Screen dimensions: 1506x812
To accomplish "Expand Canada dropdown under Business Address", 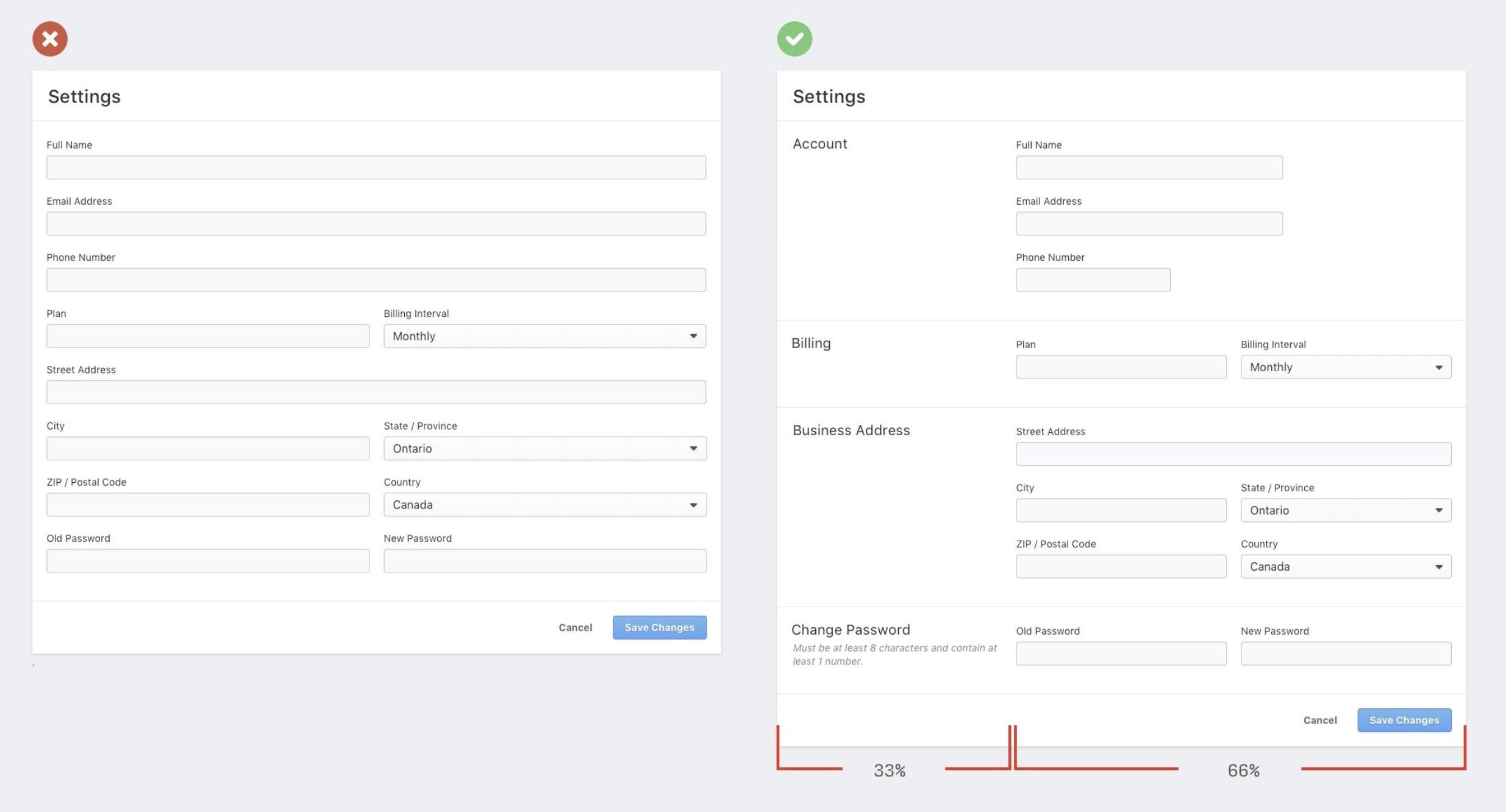I will 1346,566.
